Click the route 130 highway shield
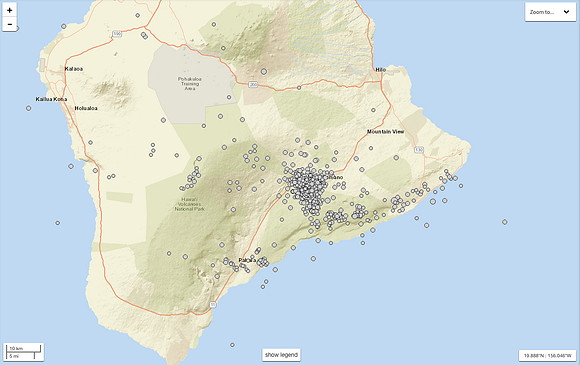580x365 pixels. coord(419,150)
